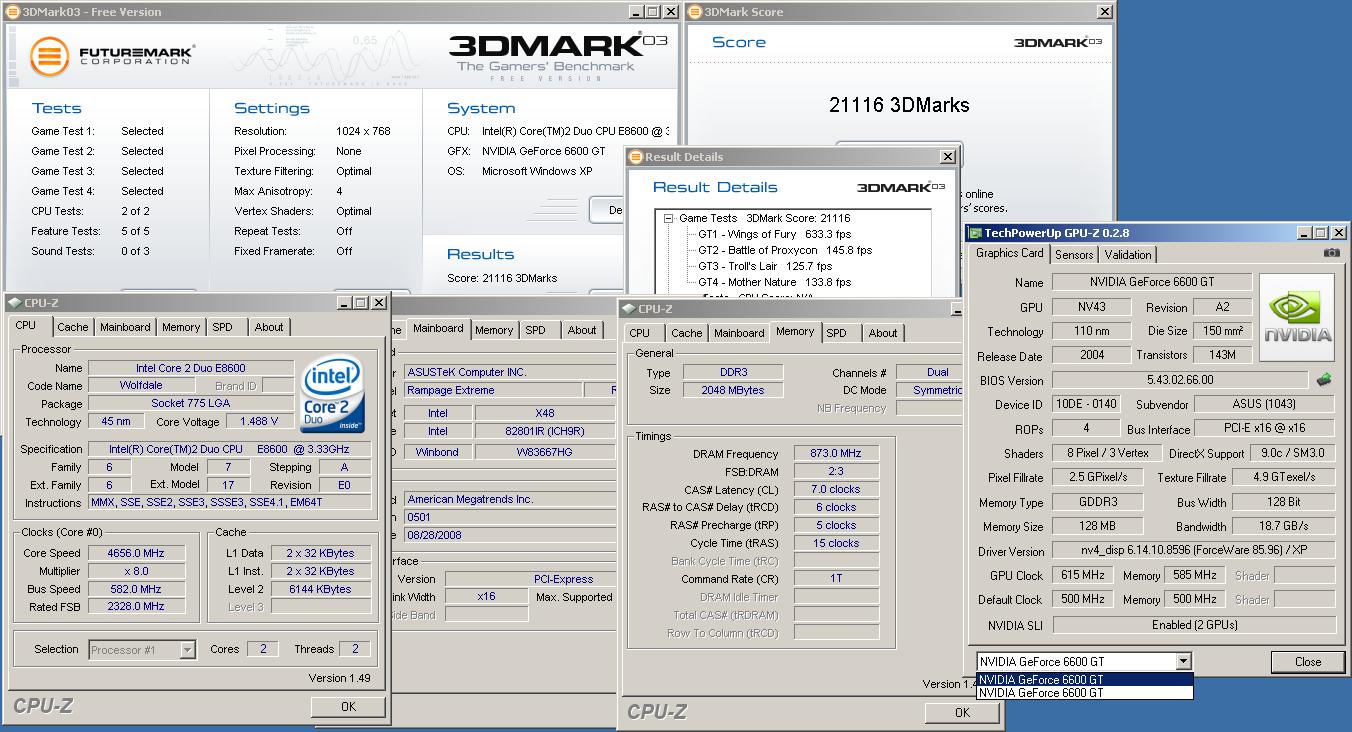The image size is (1352, 732).
Task: Click OK in the CPU-Z memory window
Action: (962, 712)
